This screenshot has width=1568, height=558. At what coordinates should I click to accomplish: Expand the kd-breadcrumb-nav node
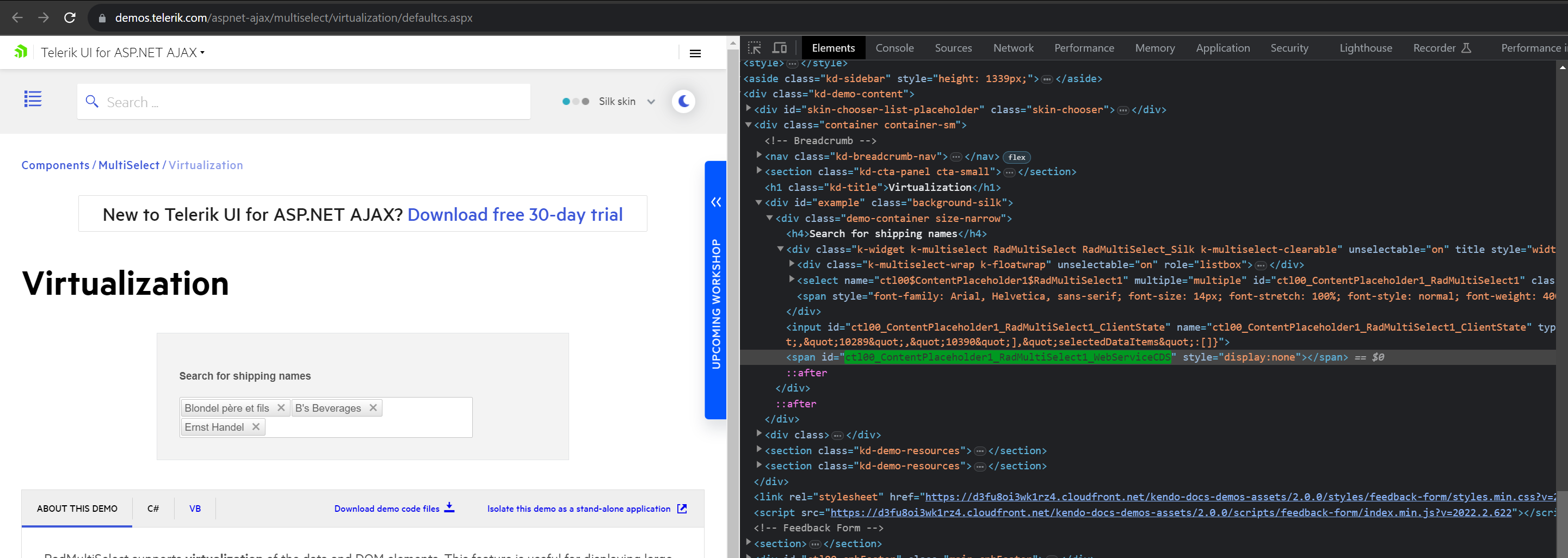[x=759, y=155]
